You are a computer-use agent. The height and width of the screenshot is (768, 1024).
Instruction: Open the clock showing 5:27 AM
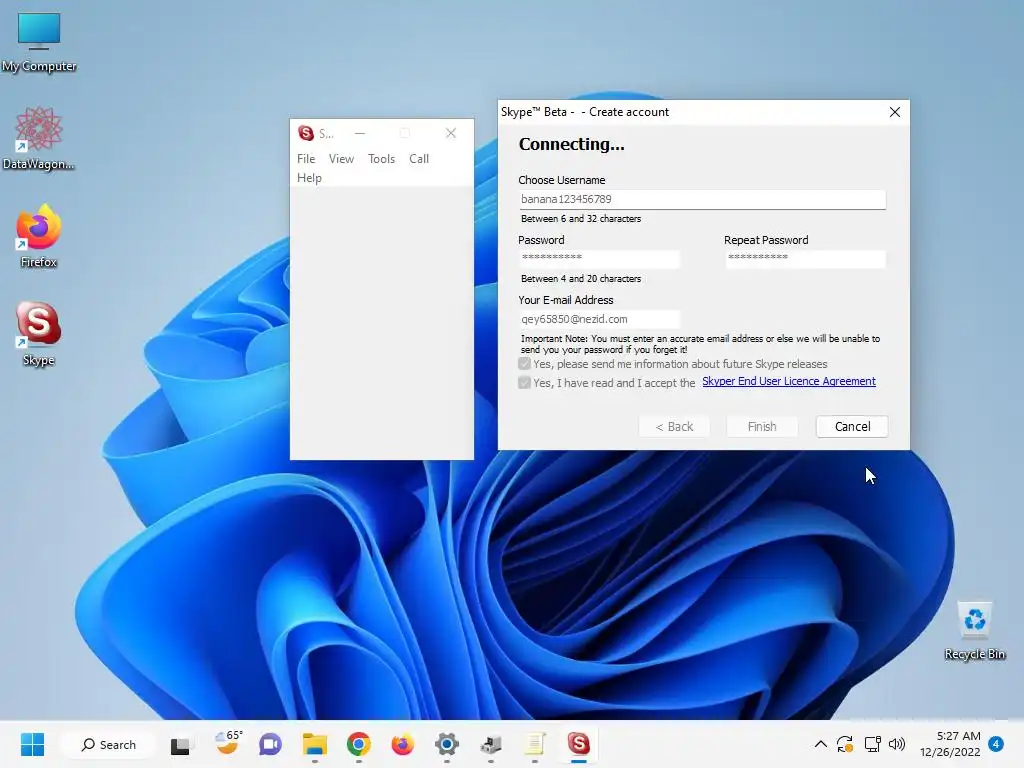click(950, 744)
